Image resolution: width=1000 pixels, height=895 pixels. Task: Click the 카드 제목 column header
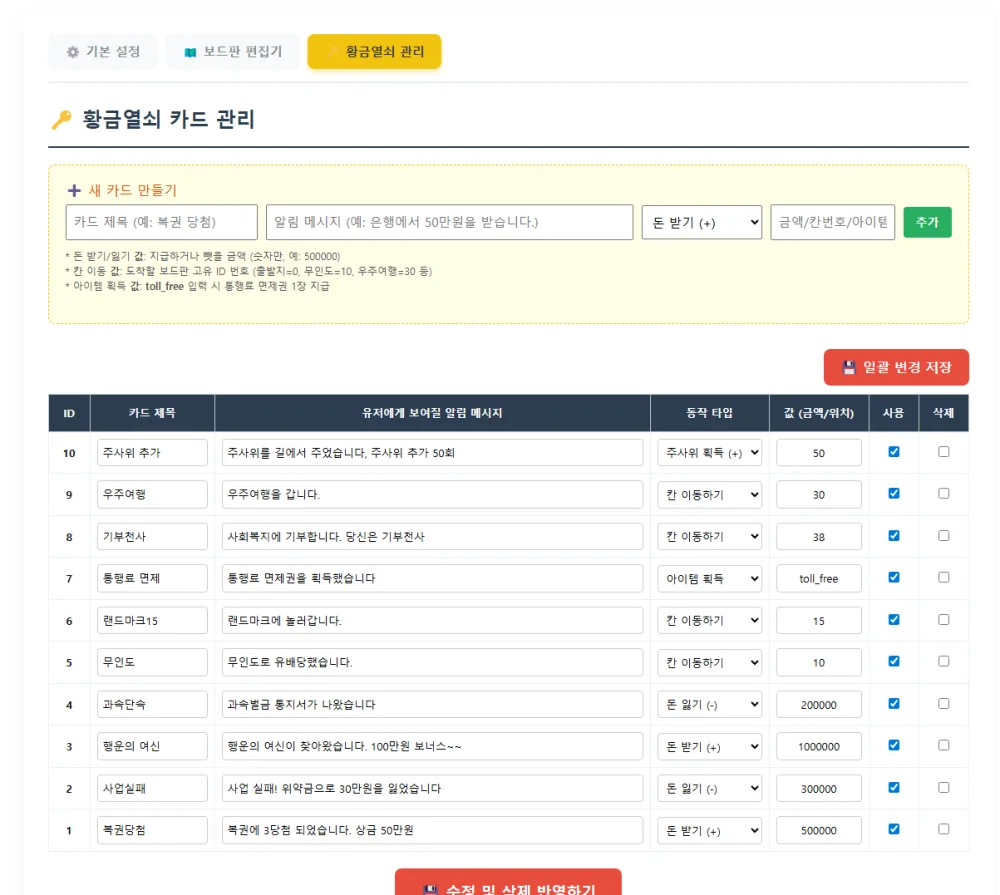(152, 413)
